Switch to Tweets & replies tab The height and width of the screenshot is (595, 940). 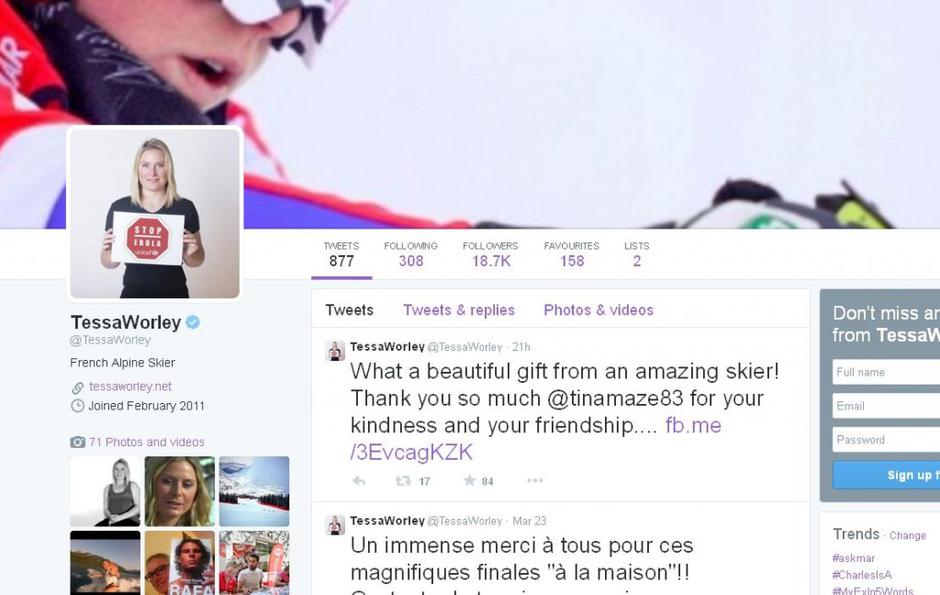tap(459, 310)
